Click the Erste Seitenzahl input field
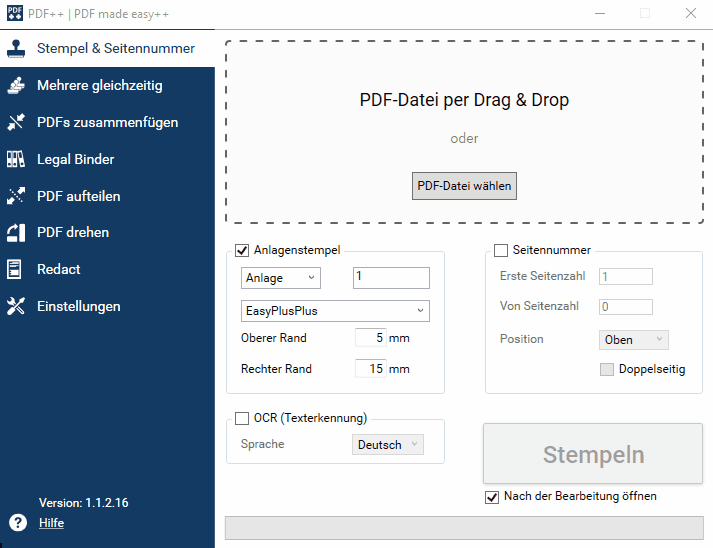The image size is (713, 548). 626,277
